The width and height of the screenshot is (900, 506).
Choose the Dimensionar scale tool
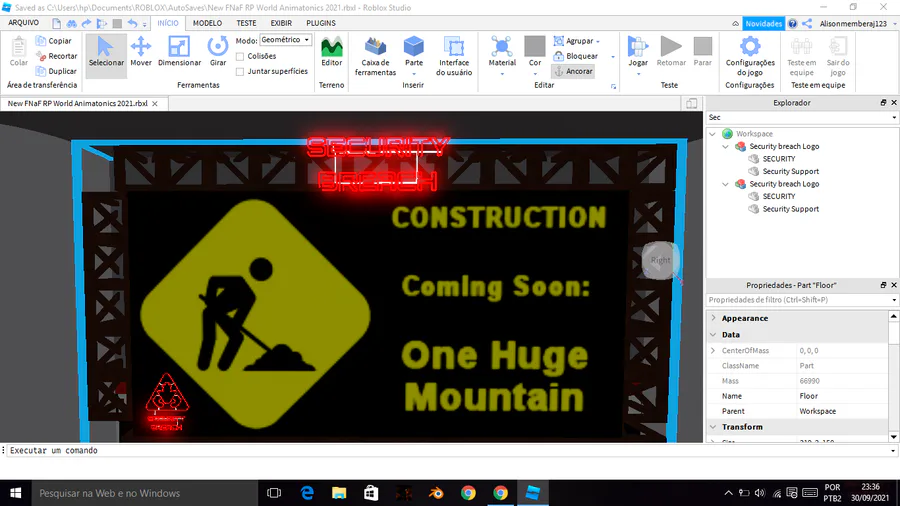179,52
